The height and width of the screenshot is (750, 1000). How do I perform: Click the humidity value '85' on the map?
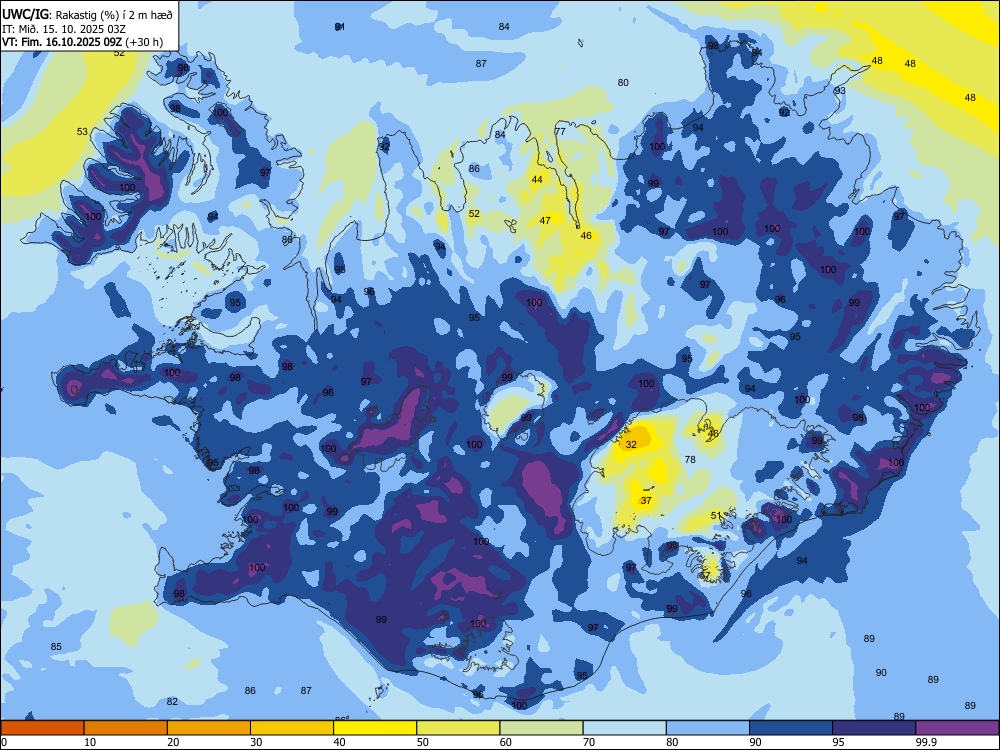click(x=56, y=647)
